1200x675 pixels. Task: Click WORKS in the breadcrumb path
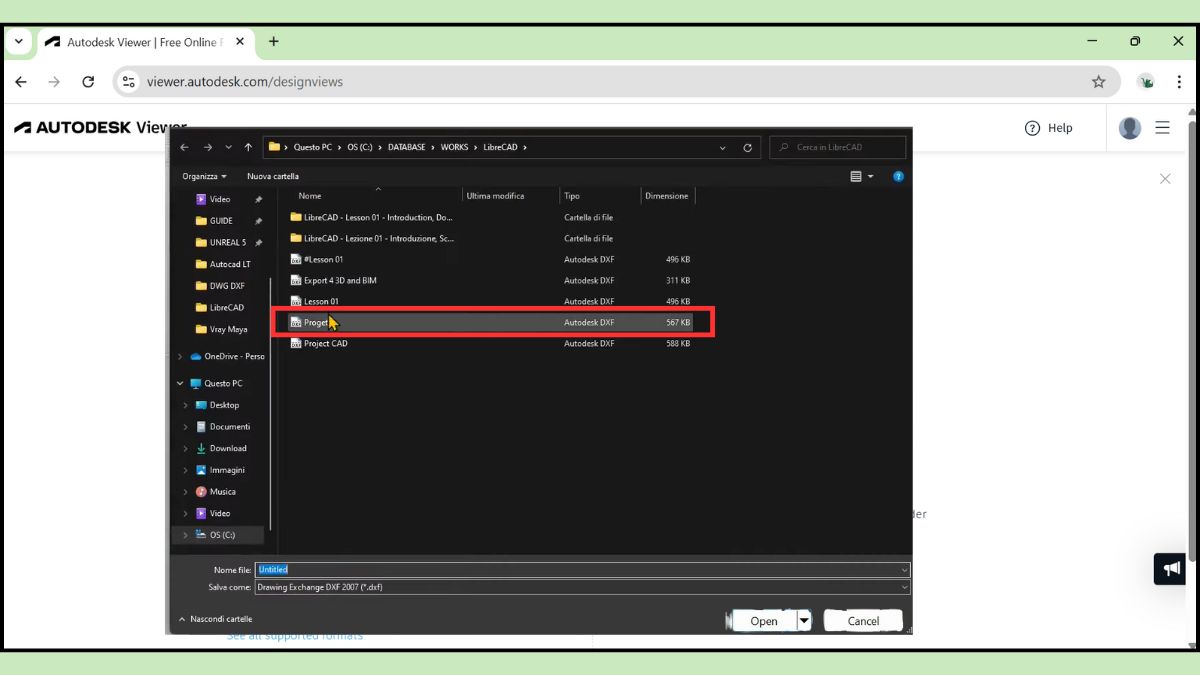coord(454,147)
